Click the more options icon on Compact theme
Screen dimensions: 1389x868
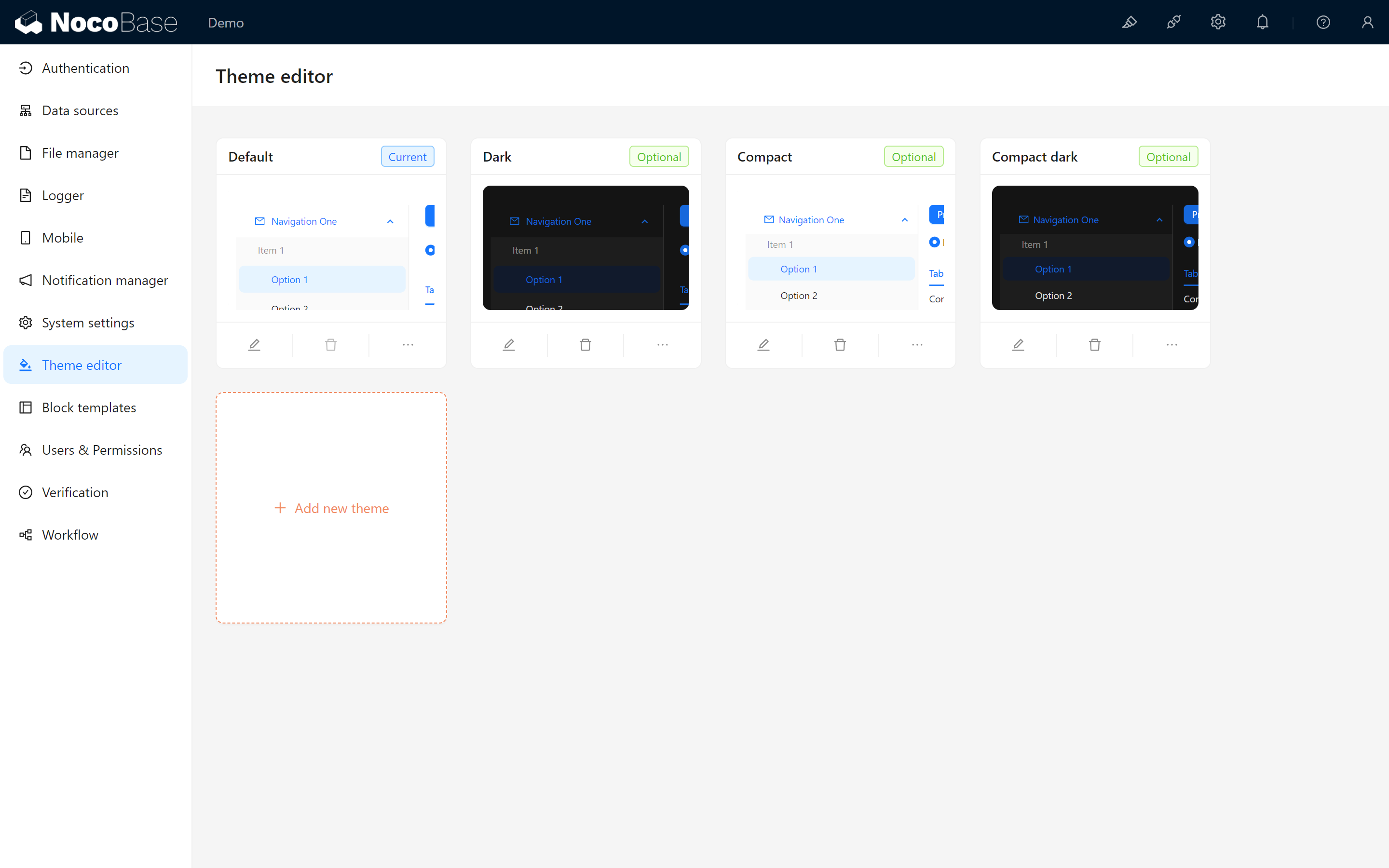[917, 344]
